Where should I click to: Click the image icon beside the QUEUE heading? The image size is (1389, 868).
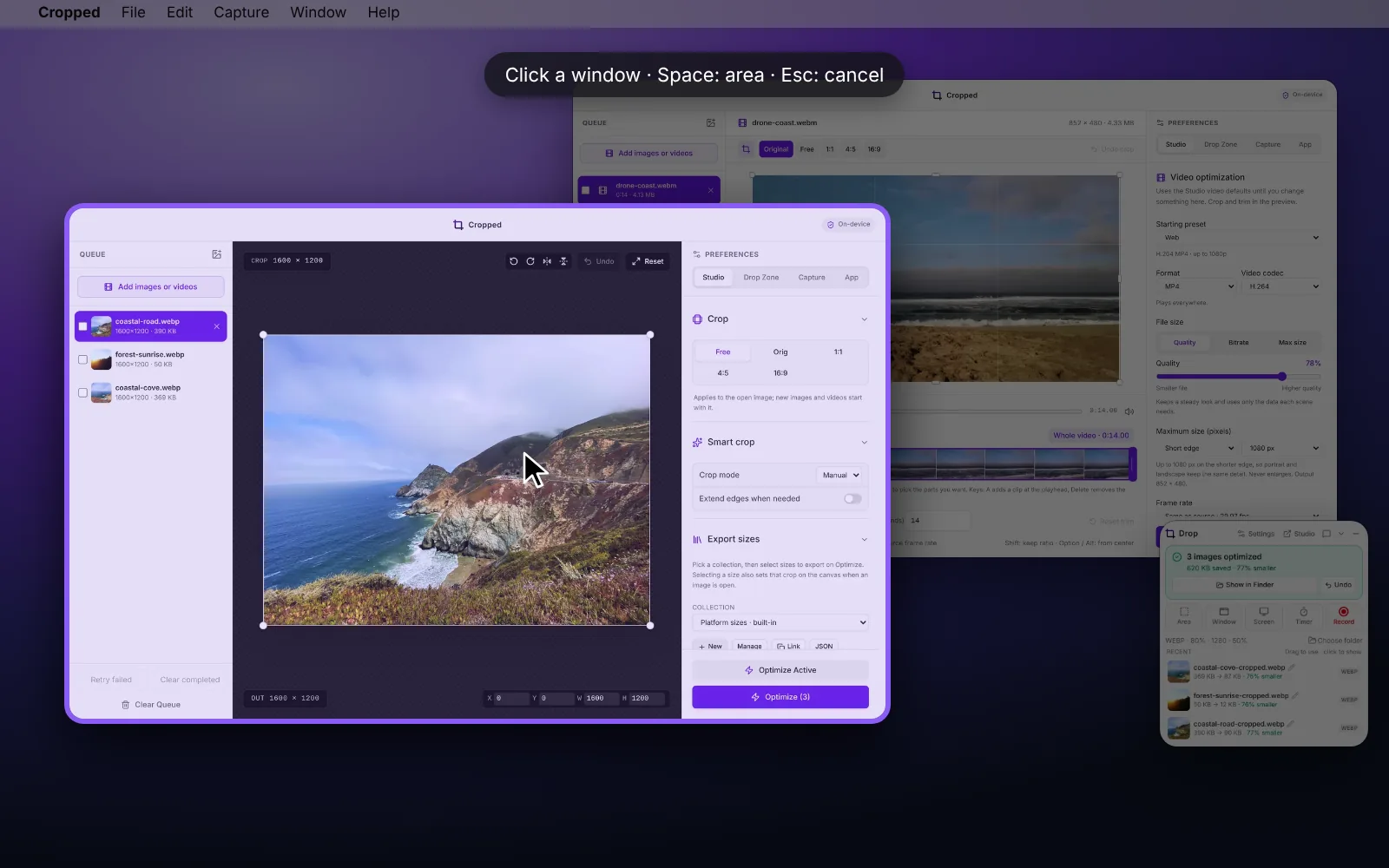[216, 254]
